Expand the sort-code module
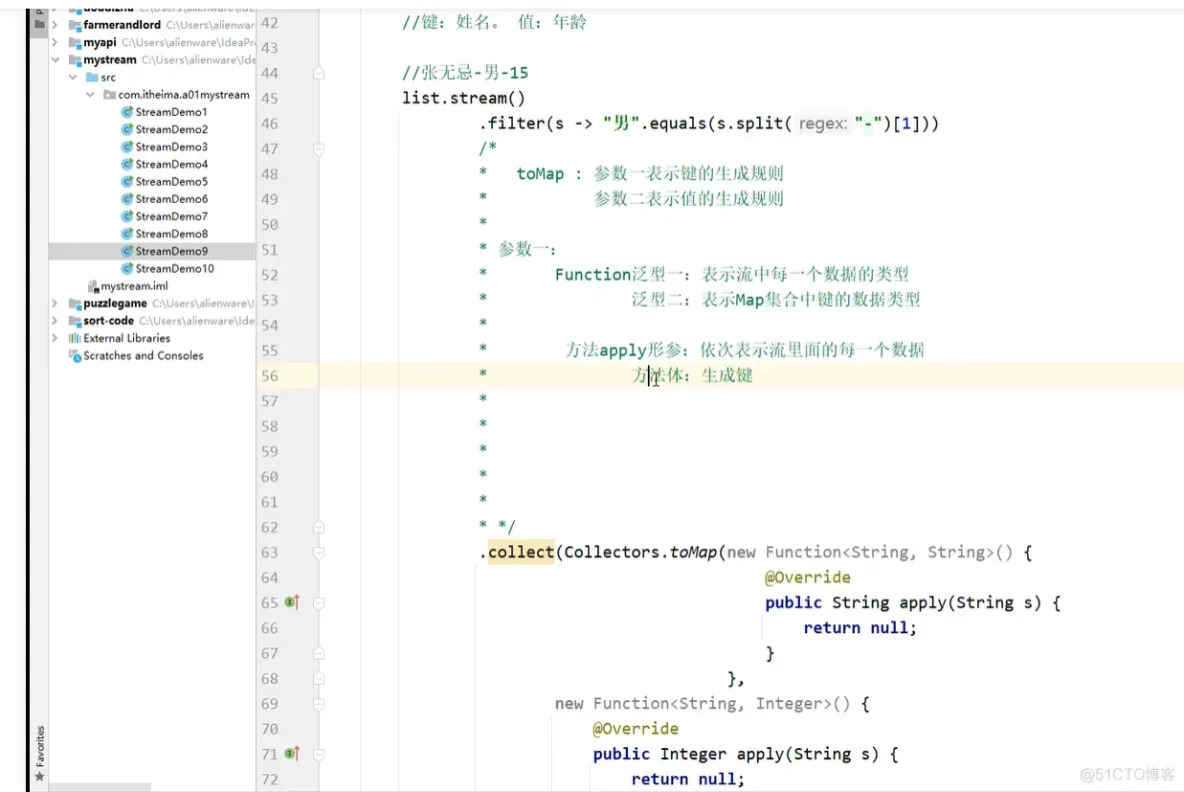The image size is (1184, 792). 55,321
